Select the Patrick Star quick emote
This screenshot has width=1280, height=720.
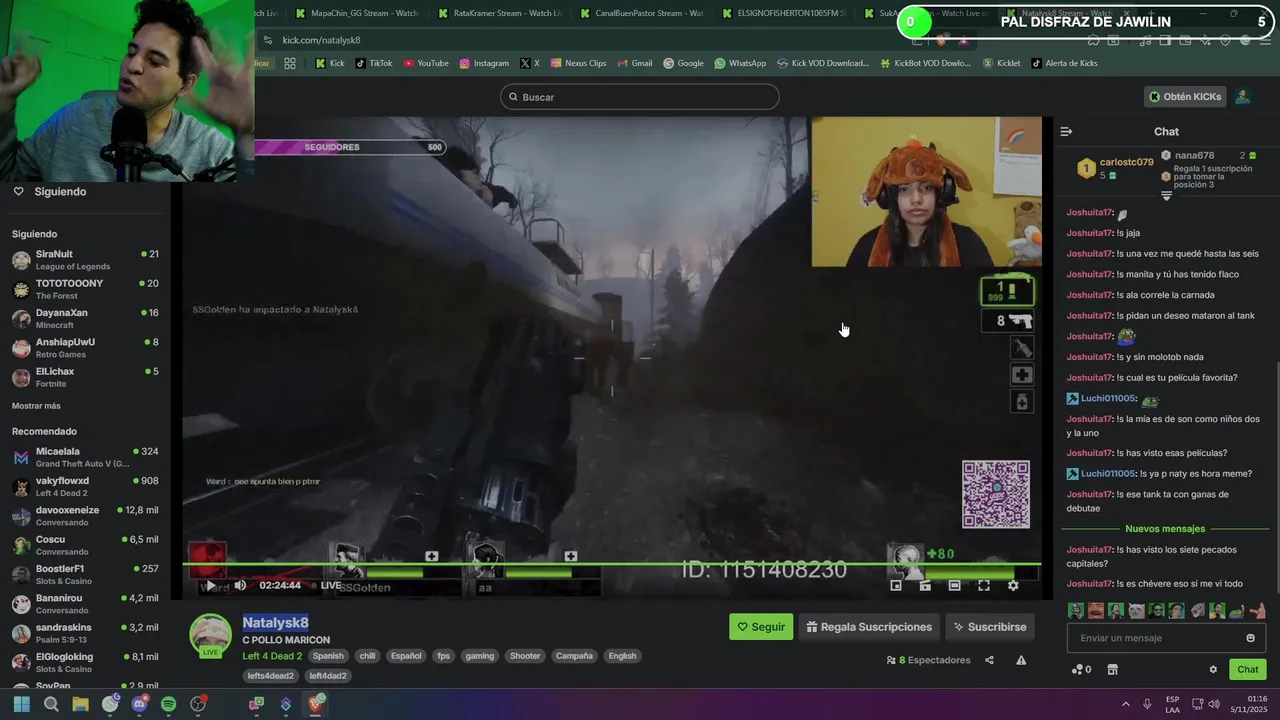(x=1257, y=610)
